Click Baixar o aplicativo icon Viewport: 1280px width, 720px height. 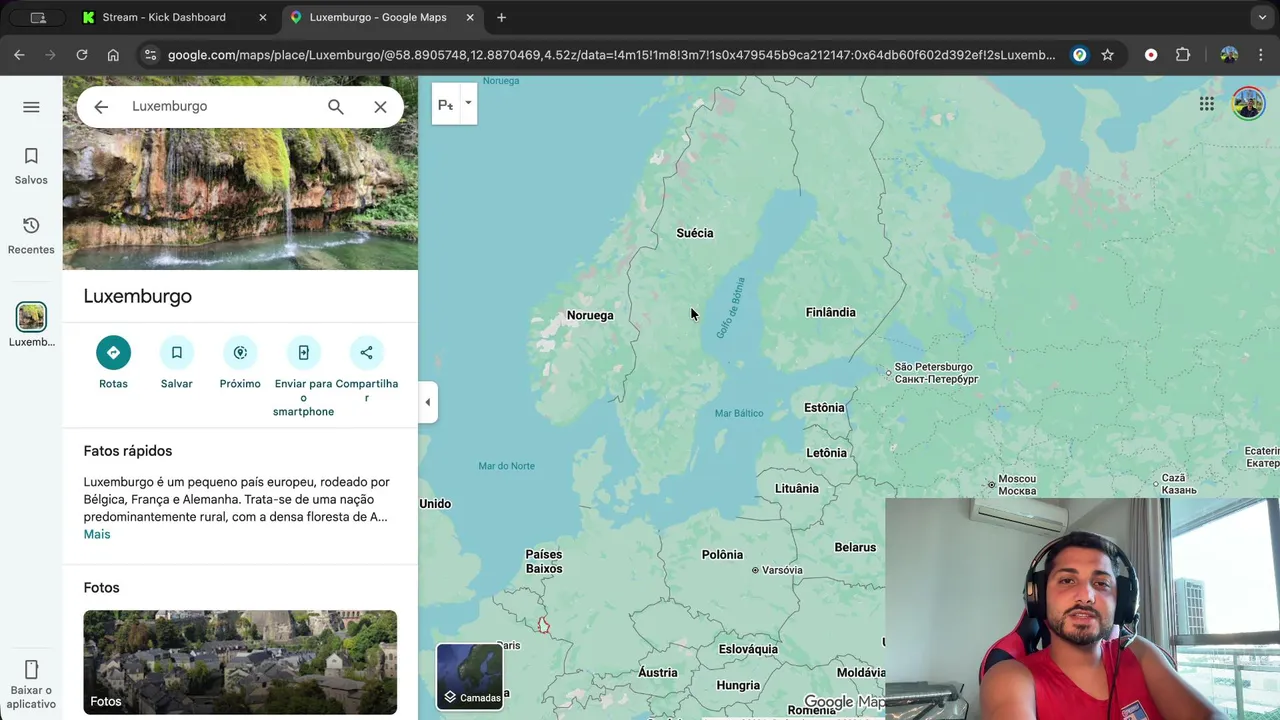click(x=31, y=669)
